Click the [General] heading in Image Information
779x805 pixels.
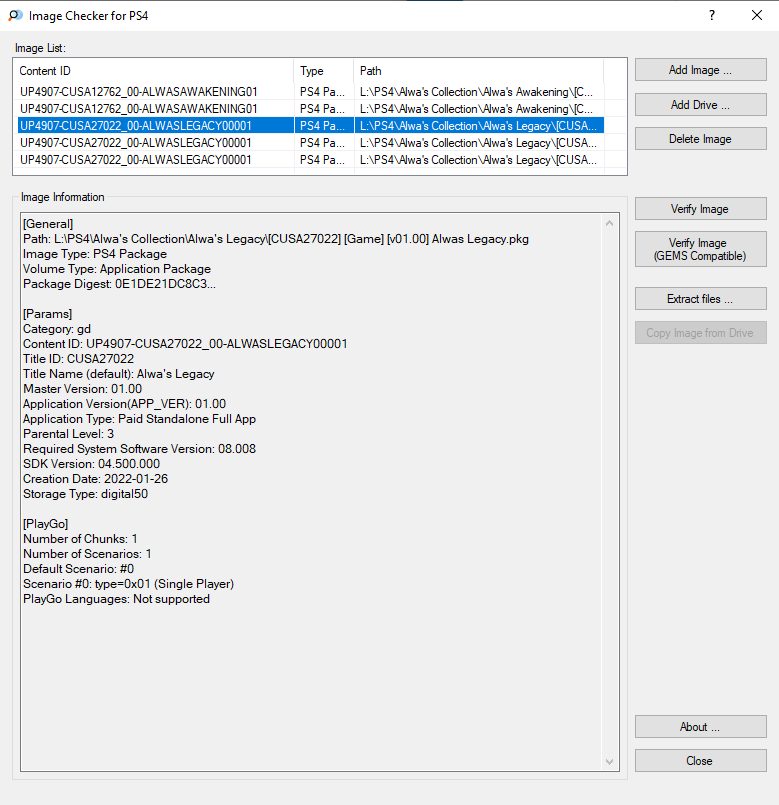point(48,224)
